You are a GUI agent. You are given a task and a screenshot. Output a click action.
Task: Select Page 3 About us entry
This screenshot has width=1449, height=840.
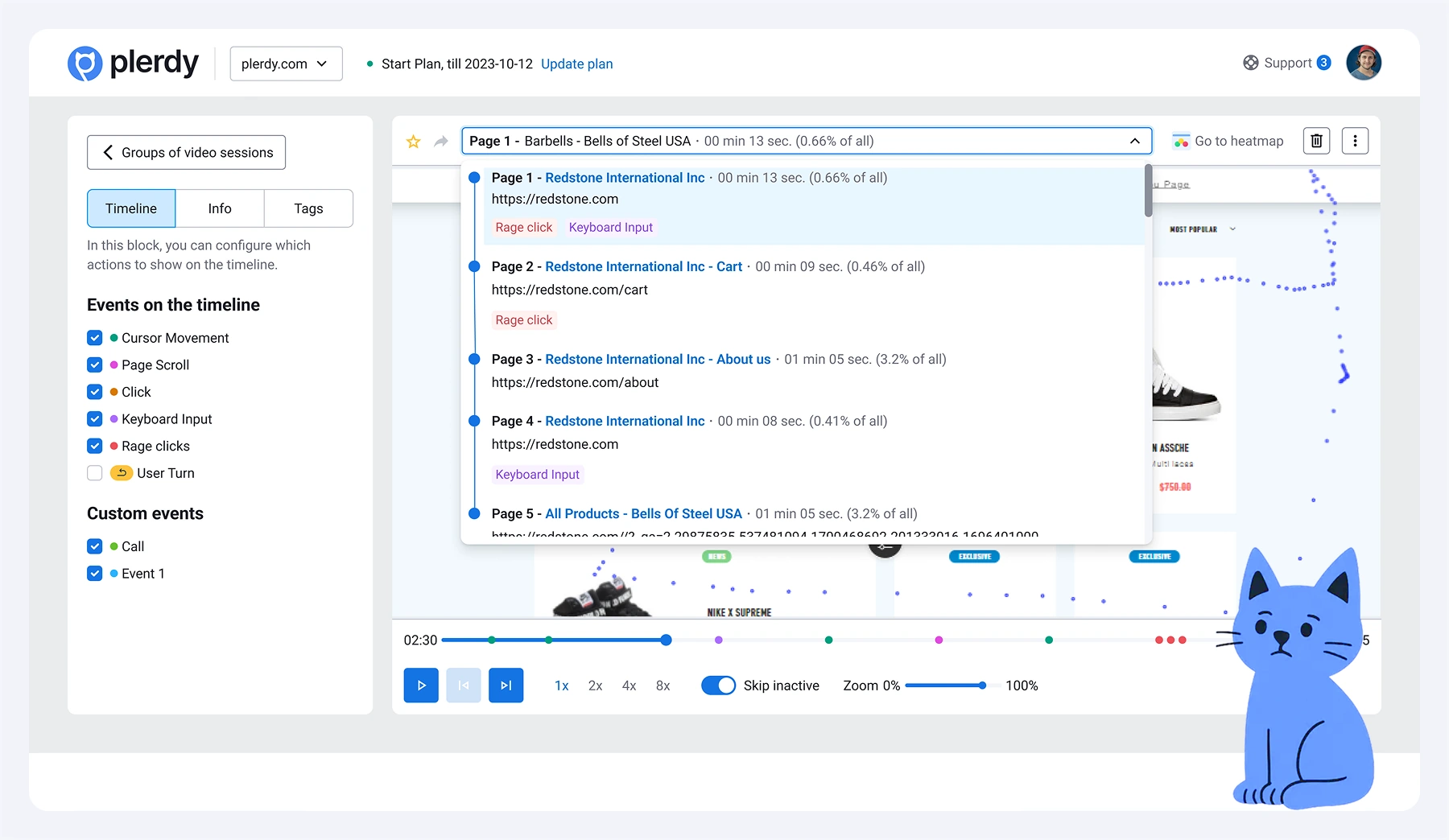[657, 360]
